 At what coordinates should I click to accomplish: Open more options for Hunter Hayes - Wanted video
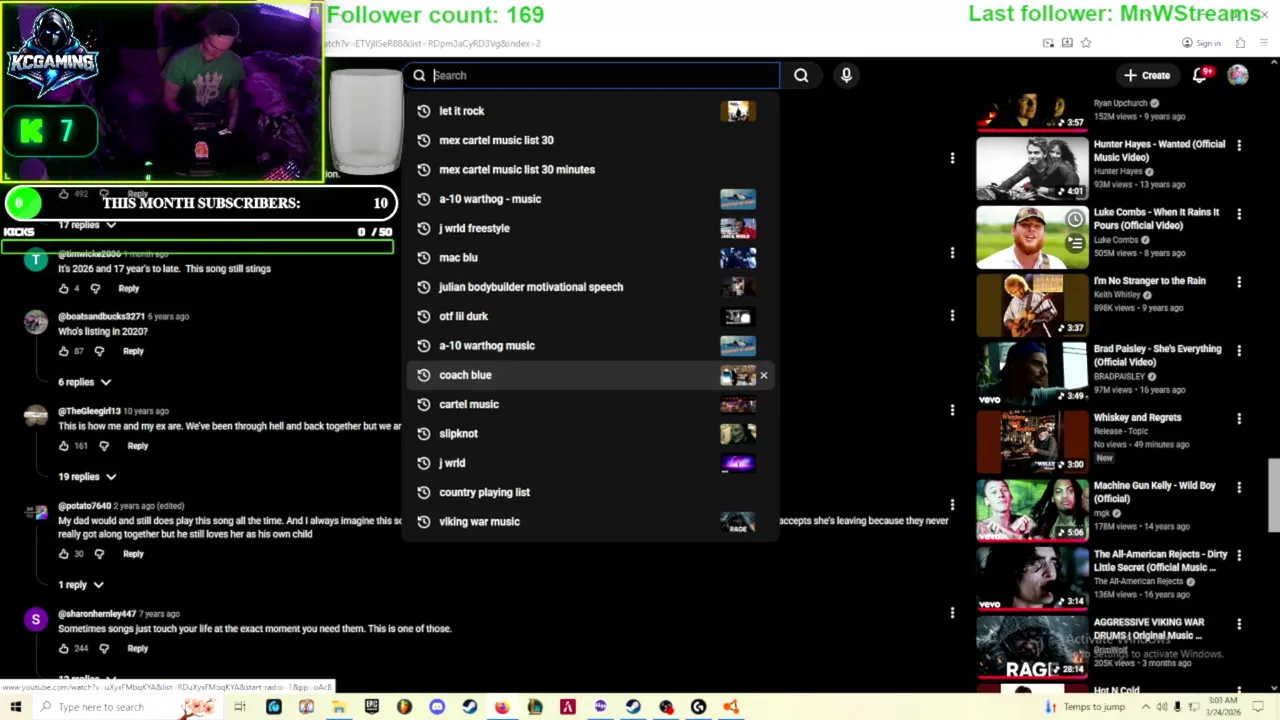coord(1239,145)
